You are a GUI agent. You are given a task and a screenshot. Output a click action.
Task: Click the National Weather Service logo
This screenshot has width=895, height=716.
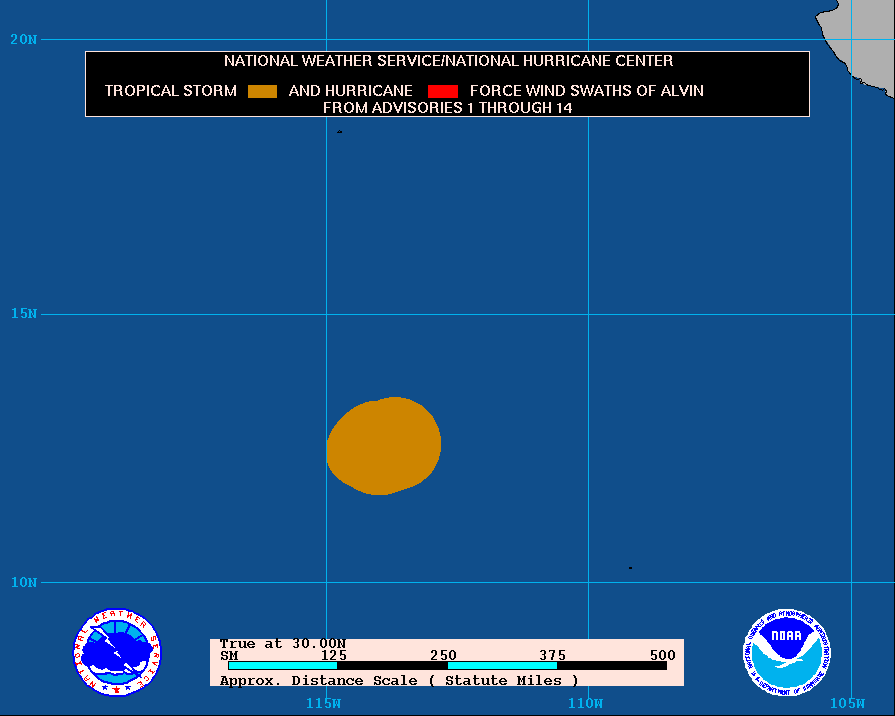[117, 652]
